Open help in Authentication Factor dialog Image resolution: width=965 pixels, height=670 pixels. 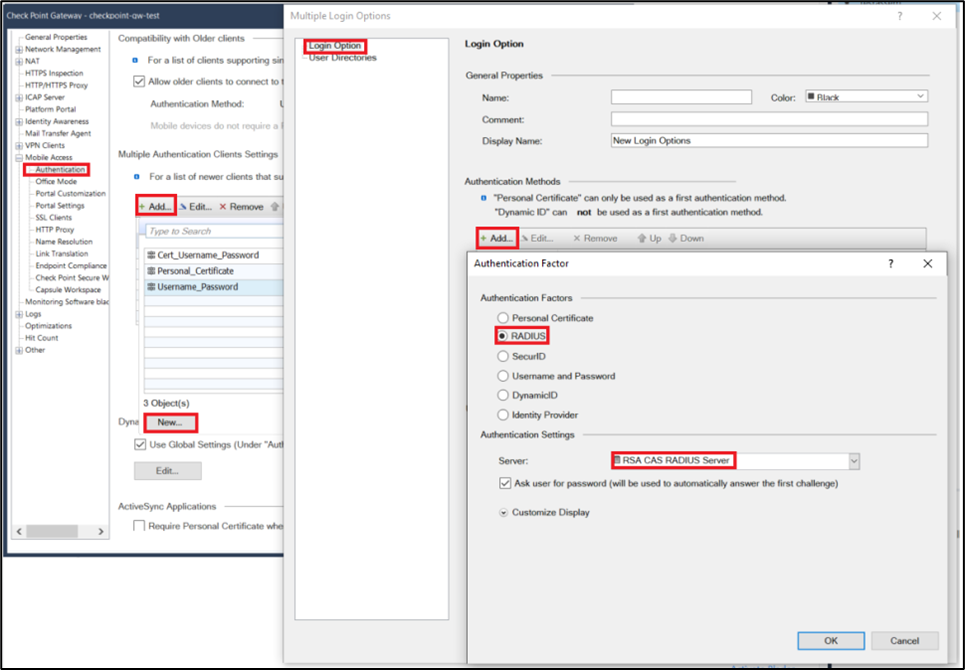890,263
